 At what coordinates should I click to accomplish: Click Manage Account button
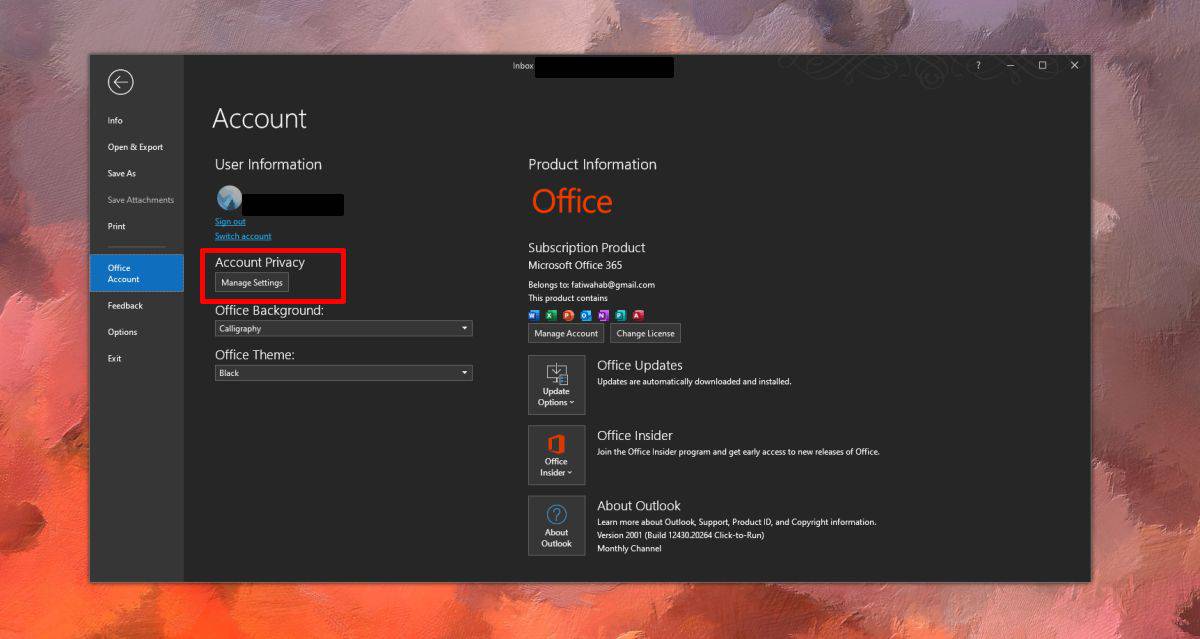click(x=566, y=333)
